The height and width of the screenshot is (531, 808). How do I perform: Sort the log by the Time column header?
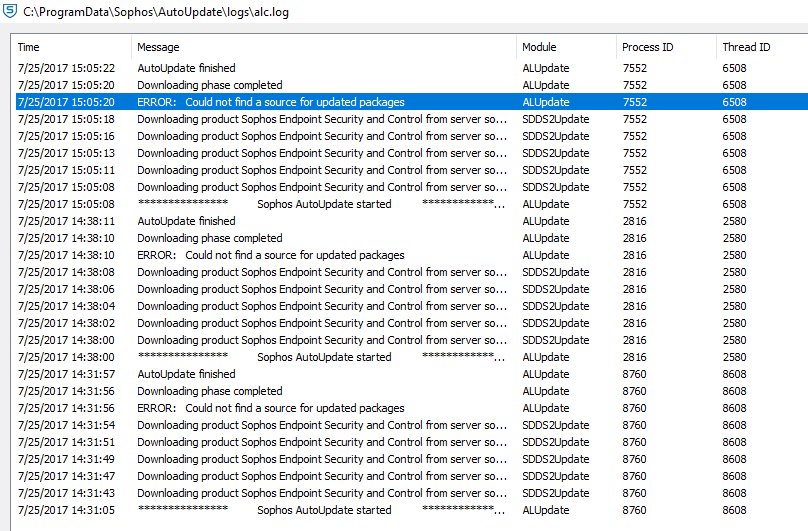pos(71,47)
